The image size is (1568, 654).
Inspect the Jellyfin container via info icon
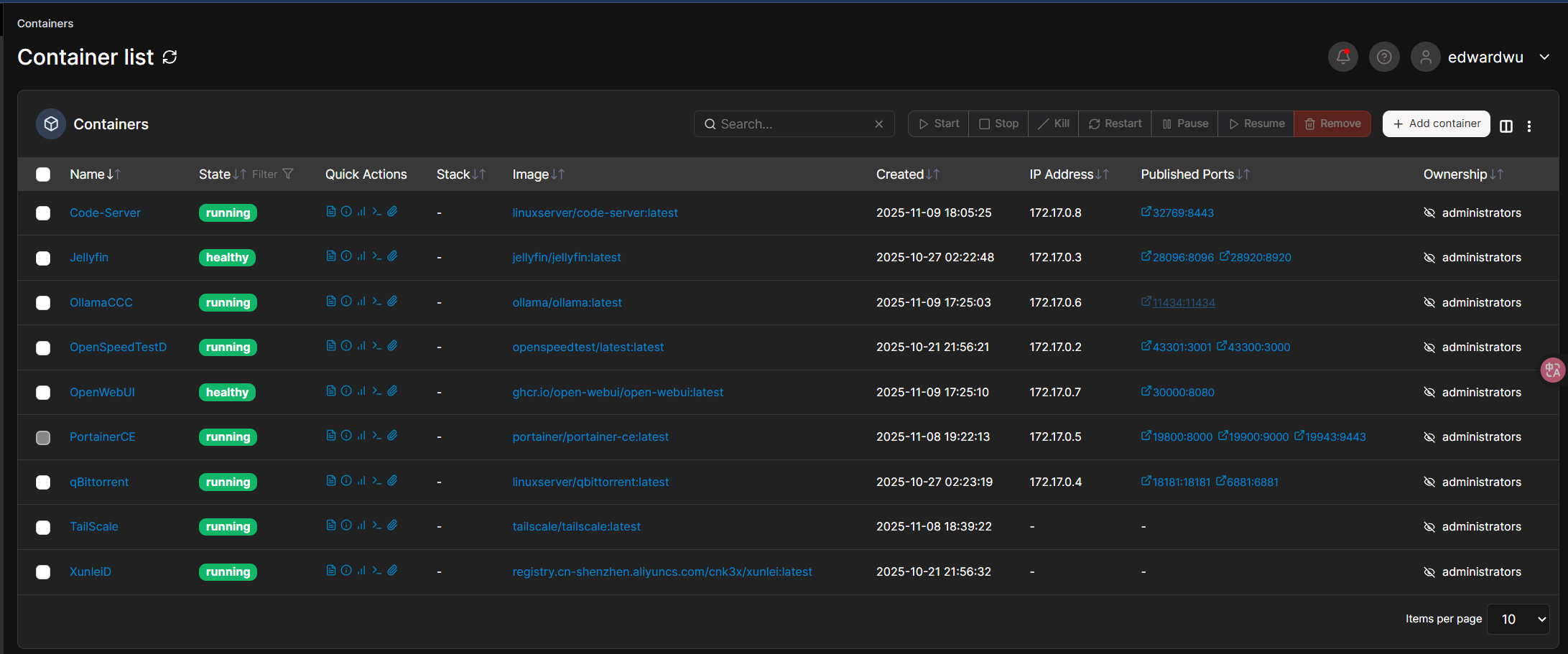[346, 256]
